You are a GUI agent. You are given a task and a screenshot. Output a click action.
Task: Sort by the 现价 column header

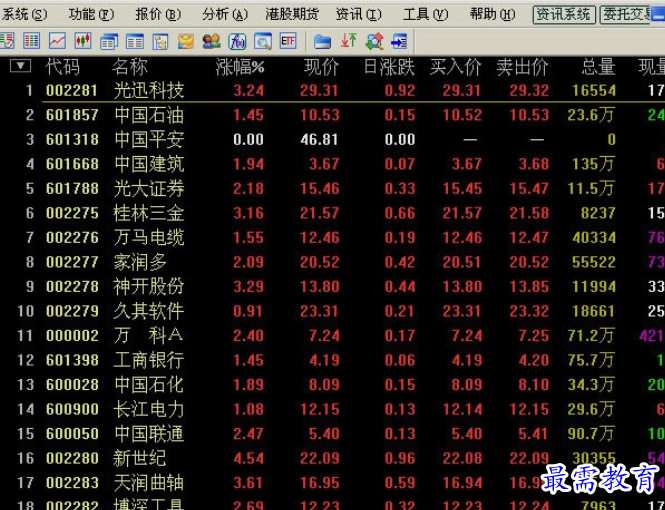click(321, 67)
